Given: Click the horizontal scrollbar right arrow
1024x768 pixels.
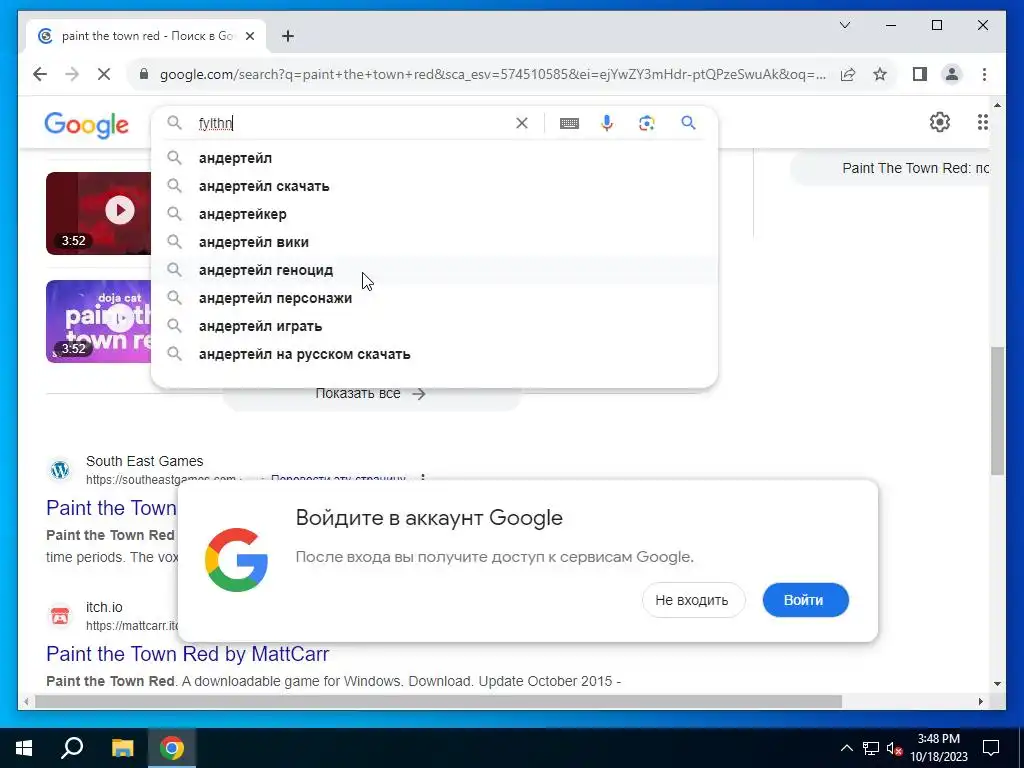Looking at the screenshot, I should (981, 702).
